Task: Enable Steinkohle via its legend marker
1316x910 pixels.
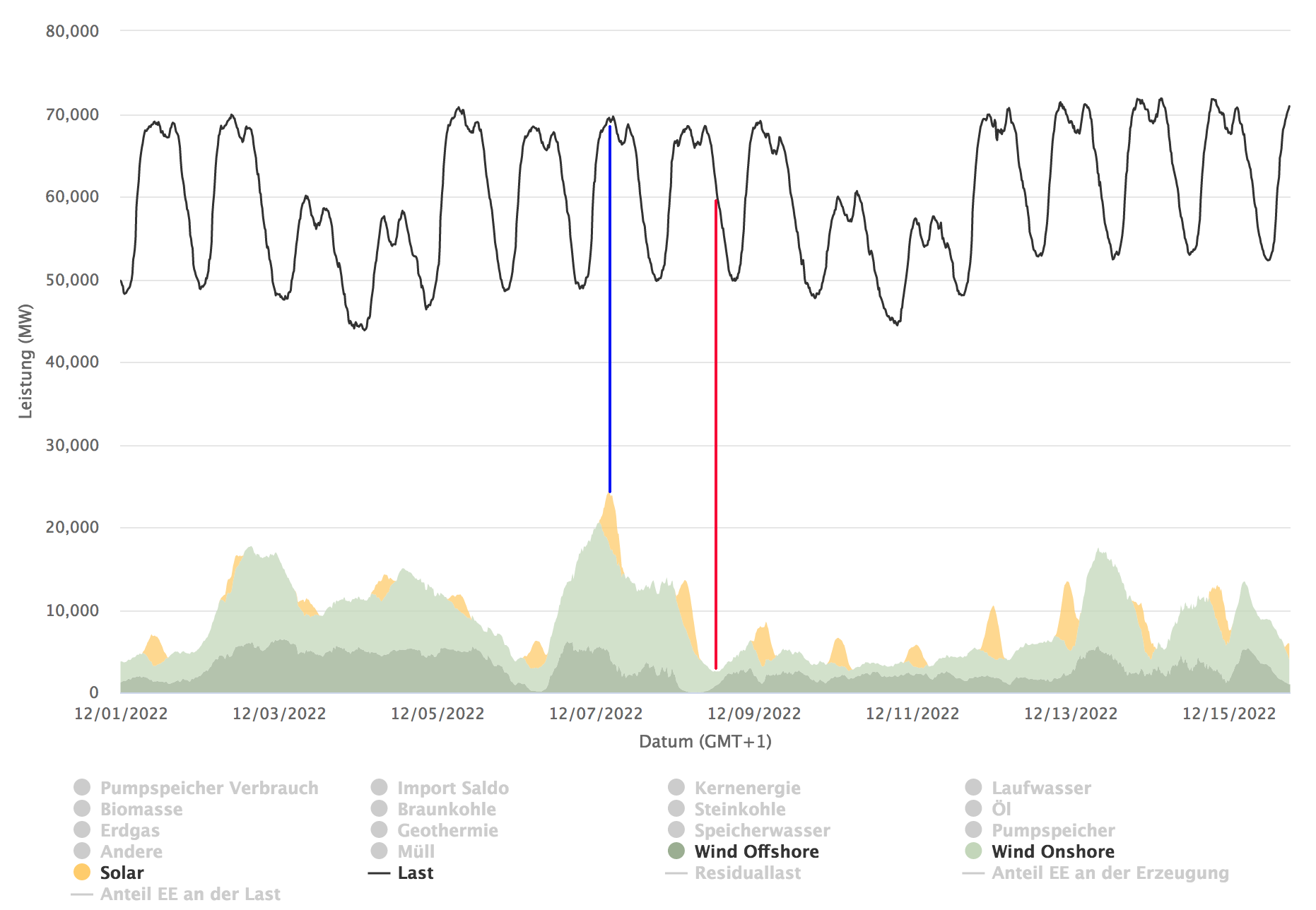Action: click(x=676, y=808)
